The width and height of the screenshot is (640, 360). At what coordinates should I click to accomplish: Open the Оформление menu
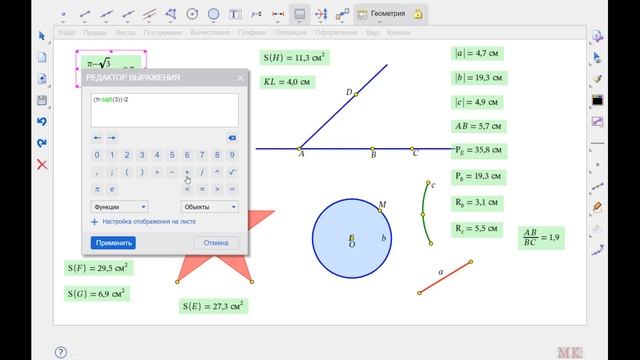[x=336, y=33]
